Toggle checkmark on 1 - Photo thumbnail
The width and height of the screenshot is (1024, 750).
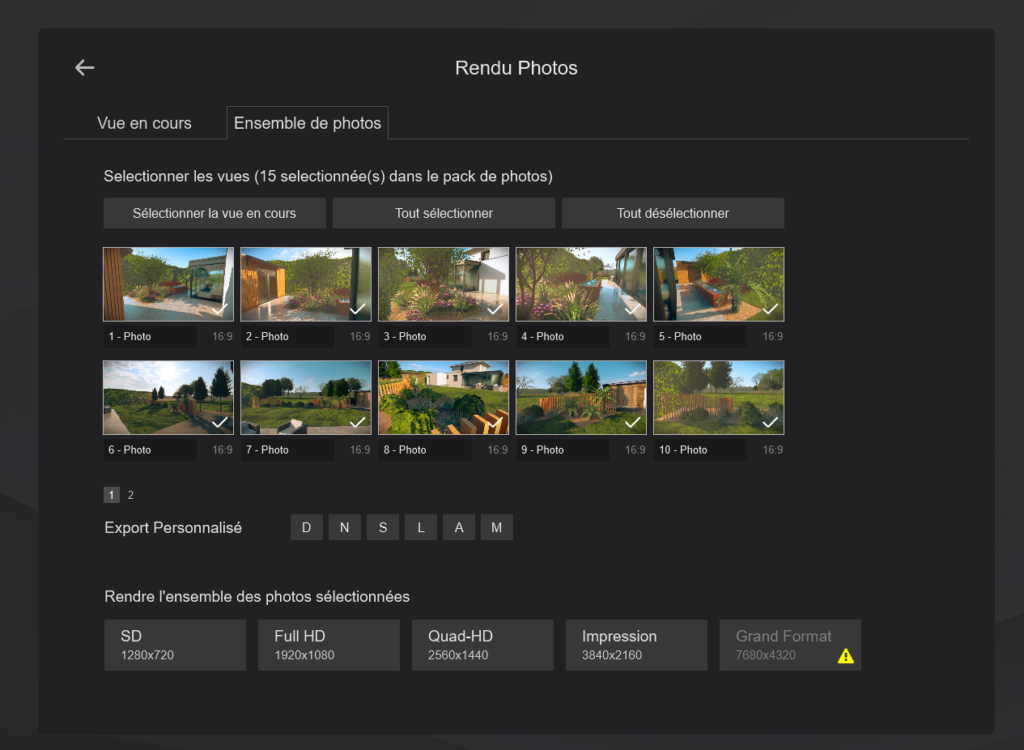pos(220,309)
